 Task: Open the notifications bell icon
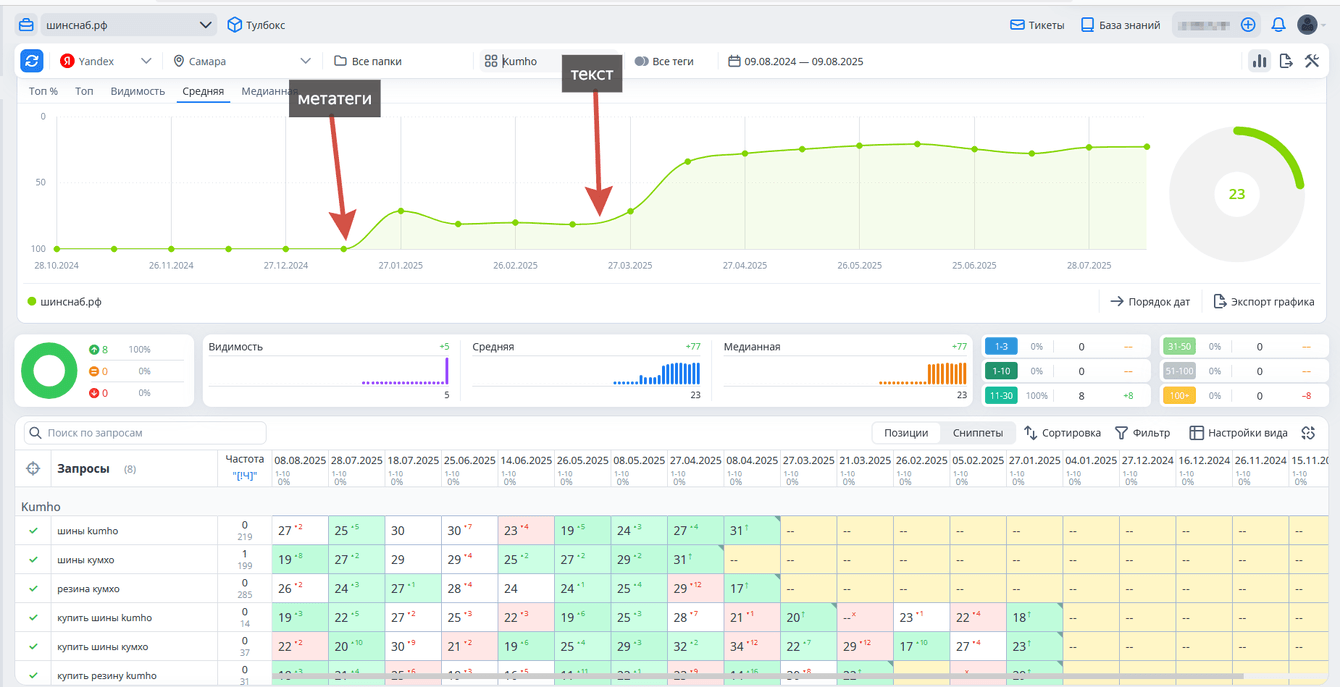click(1278, 25)
